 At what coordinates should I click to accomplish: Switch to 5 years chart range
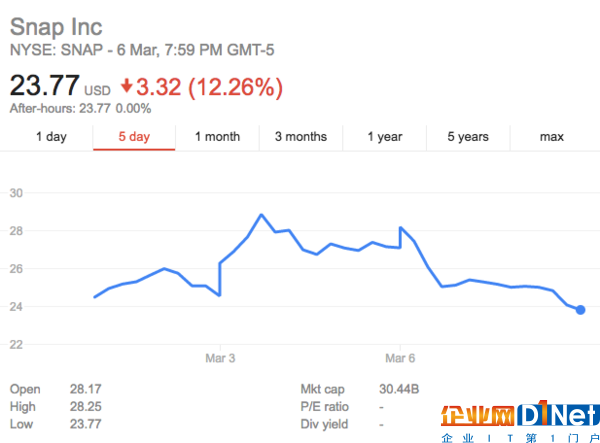coord(468,137)
